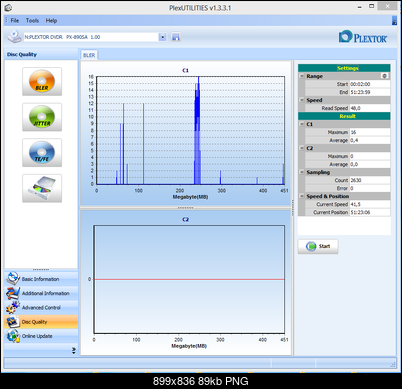The image size is (402, 389).
Task: Click the Sampling Error value 0
Action: click(369, 188)
